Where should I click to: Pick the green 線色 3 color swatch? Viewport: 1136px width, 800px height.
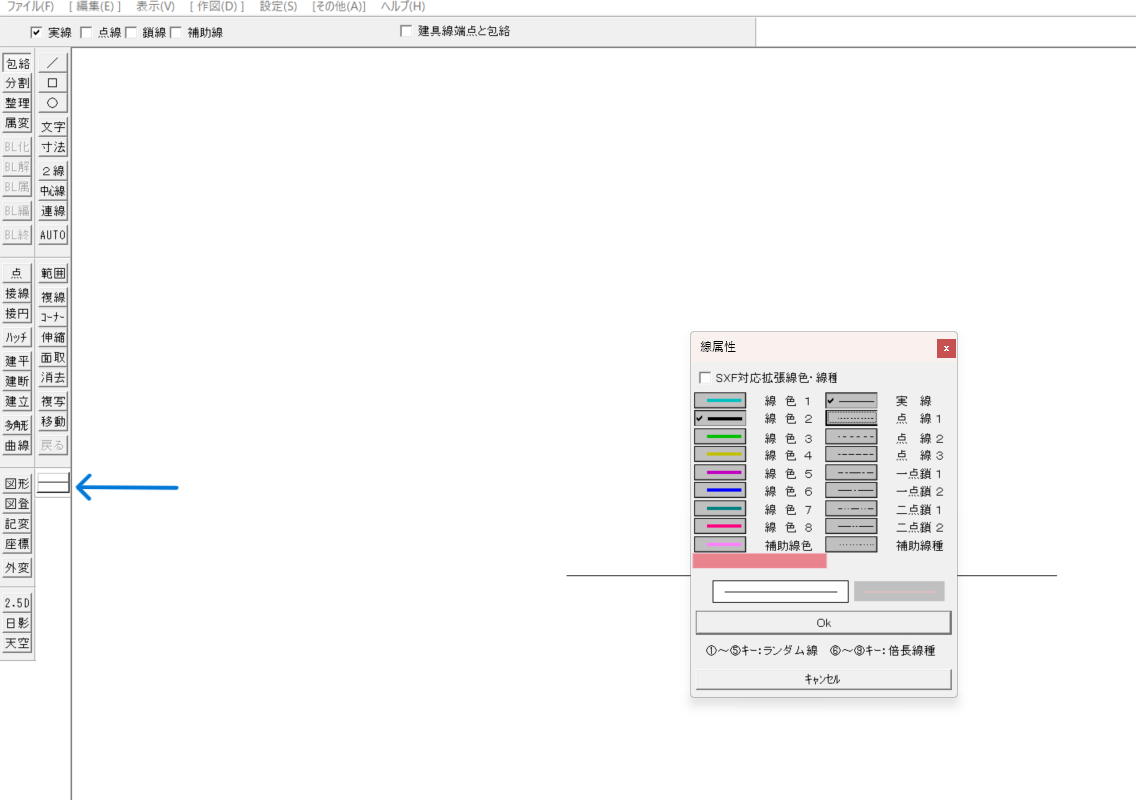point(719,437)
